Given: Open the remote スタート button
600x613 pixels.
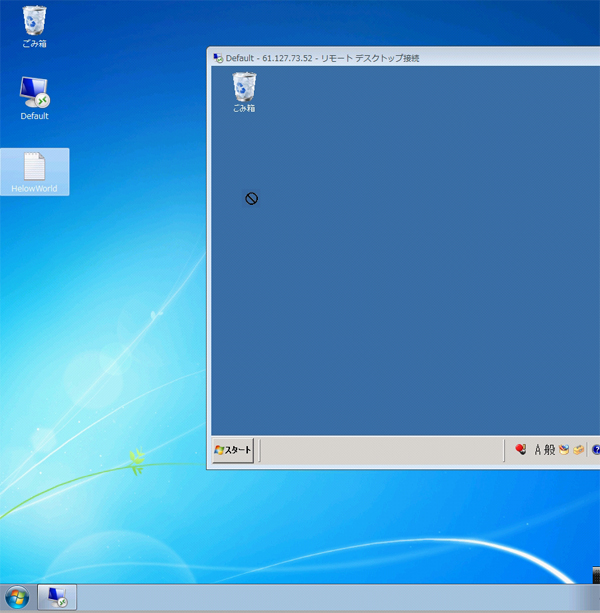Looking at the screenshot, I should pos(233,450).
